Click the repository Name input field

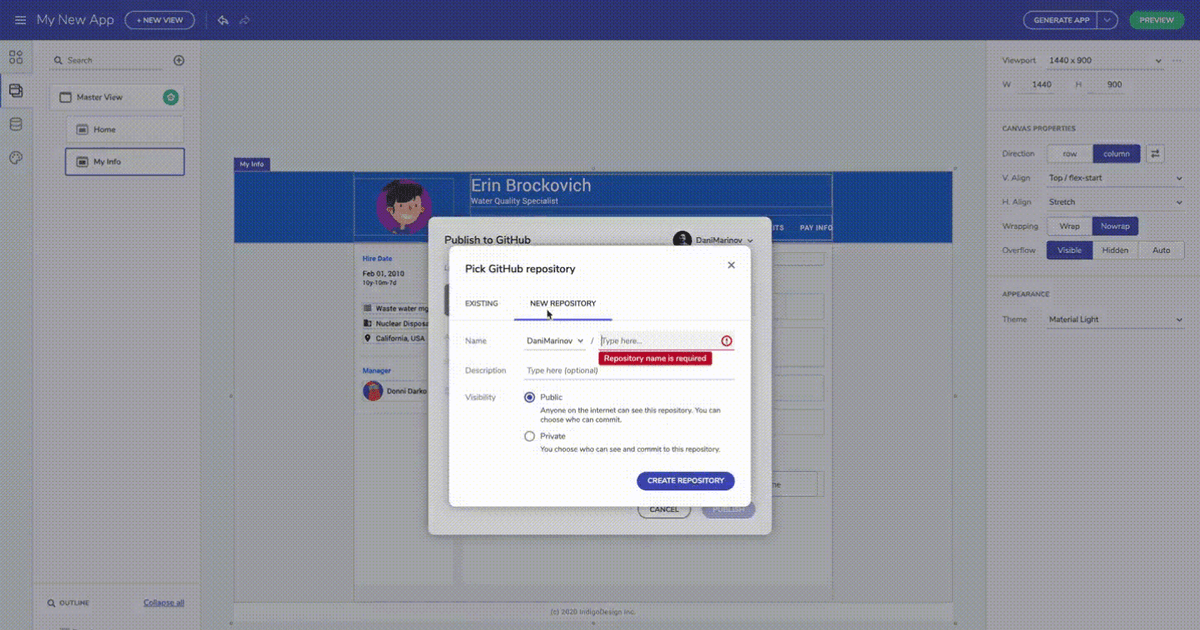click(x=655, y=340)
